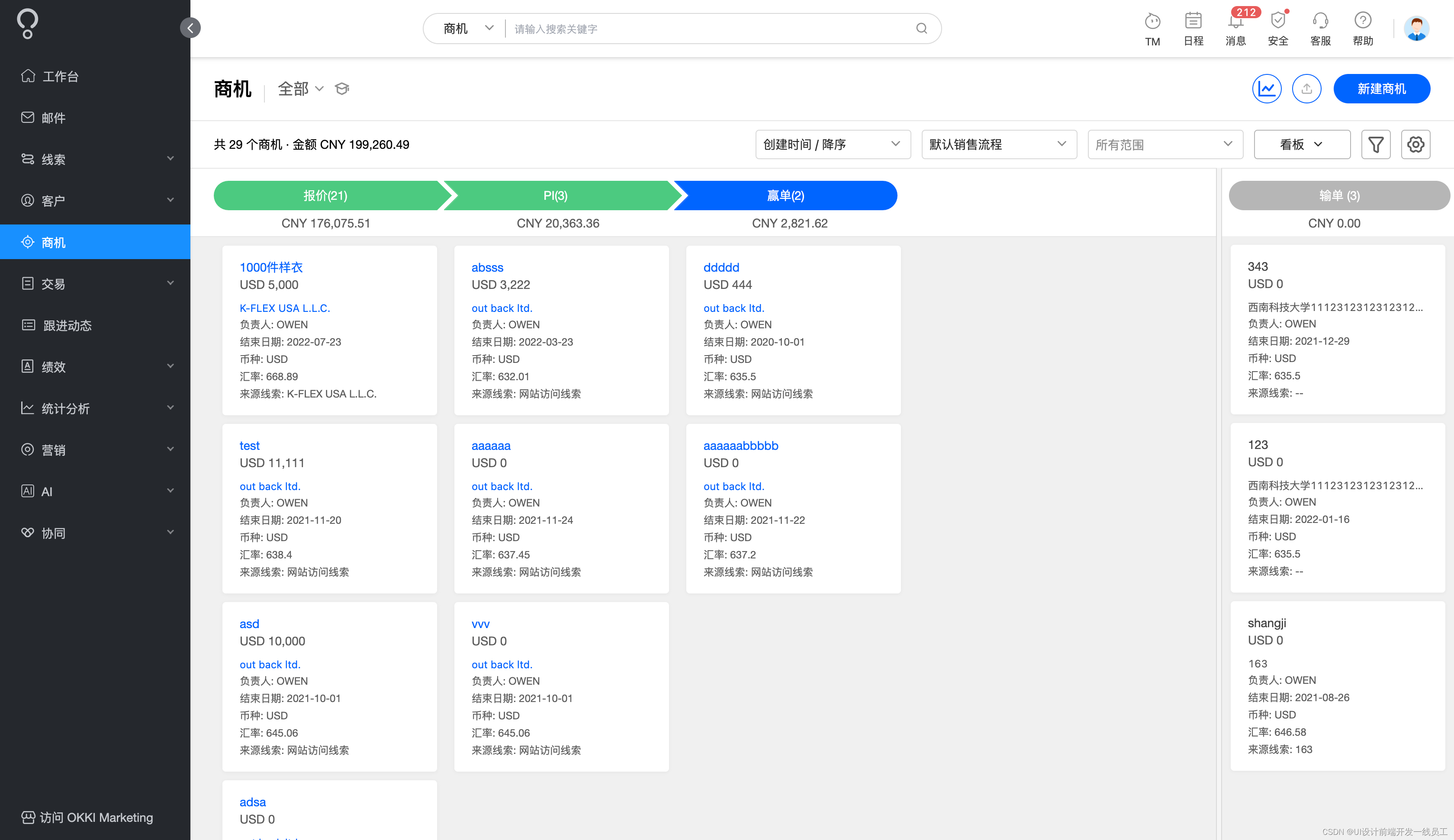The height and width of the screenshot is (840, 1454).
Task: Open the 帮助 help icon
Action: [1363, 29]
